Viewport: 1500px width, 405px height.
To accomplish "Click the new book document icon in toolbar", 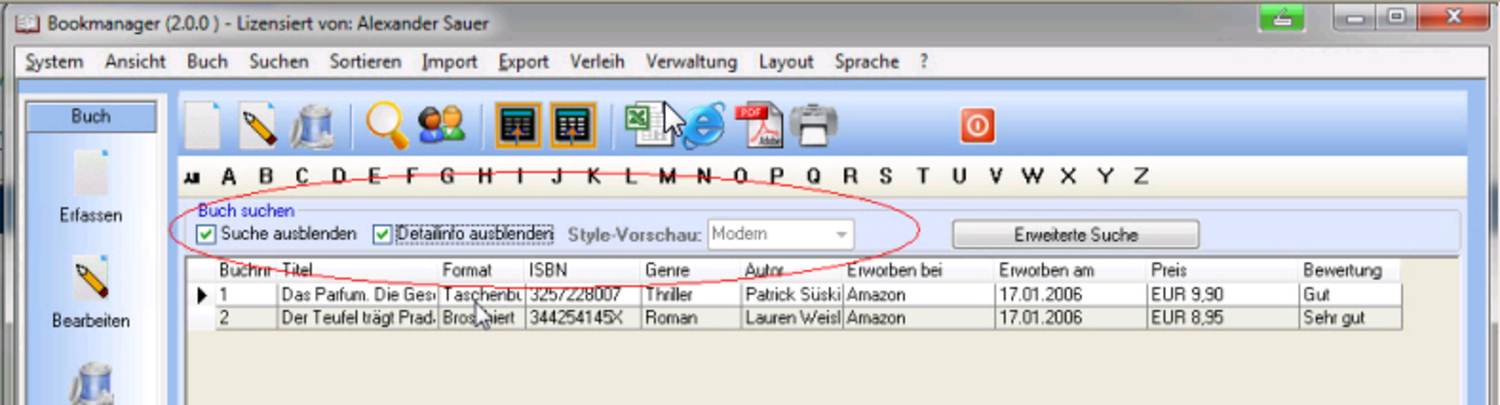I will [204, 126].
